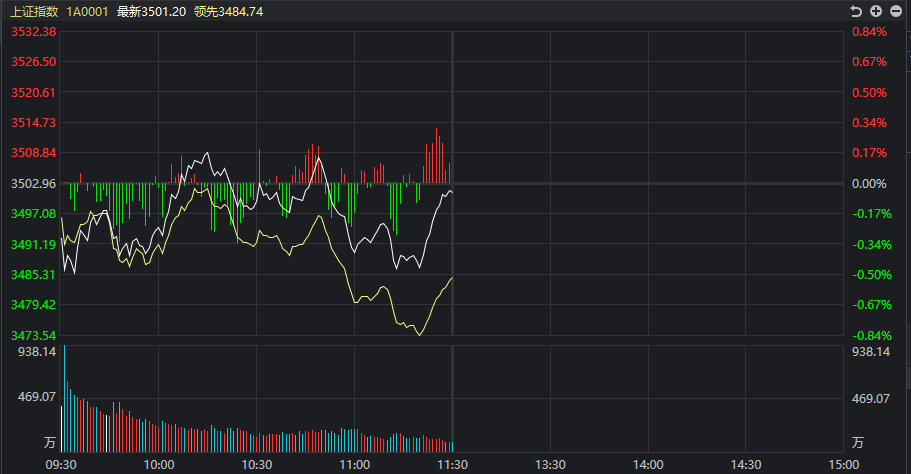Click the 0.84% top percentage label
The image size is (911, 474).
(869, 32)
